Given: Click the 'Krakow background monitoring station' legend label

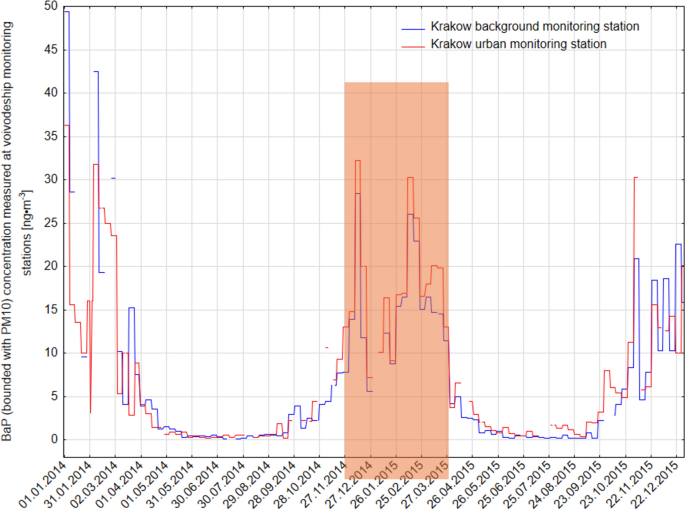Looking at the screenshot, I should (535, 27).
